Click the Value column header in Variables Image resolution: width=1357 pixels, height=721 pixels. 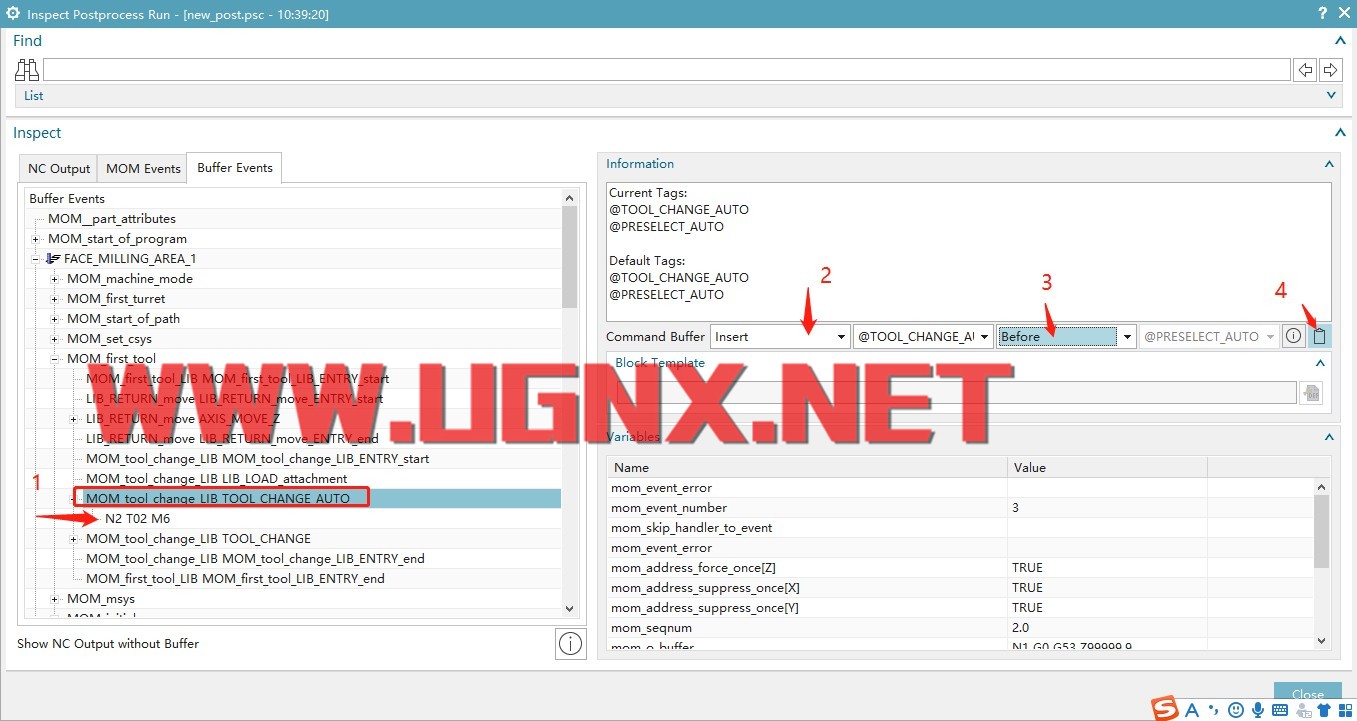click(1107, 467)
